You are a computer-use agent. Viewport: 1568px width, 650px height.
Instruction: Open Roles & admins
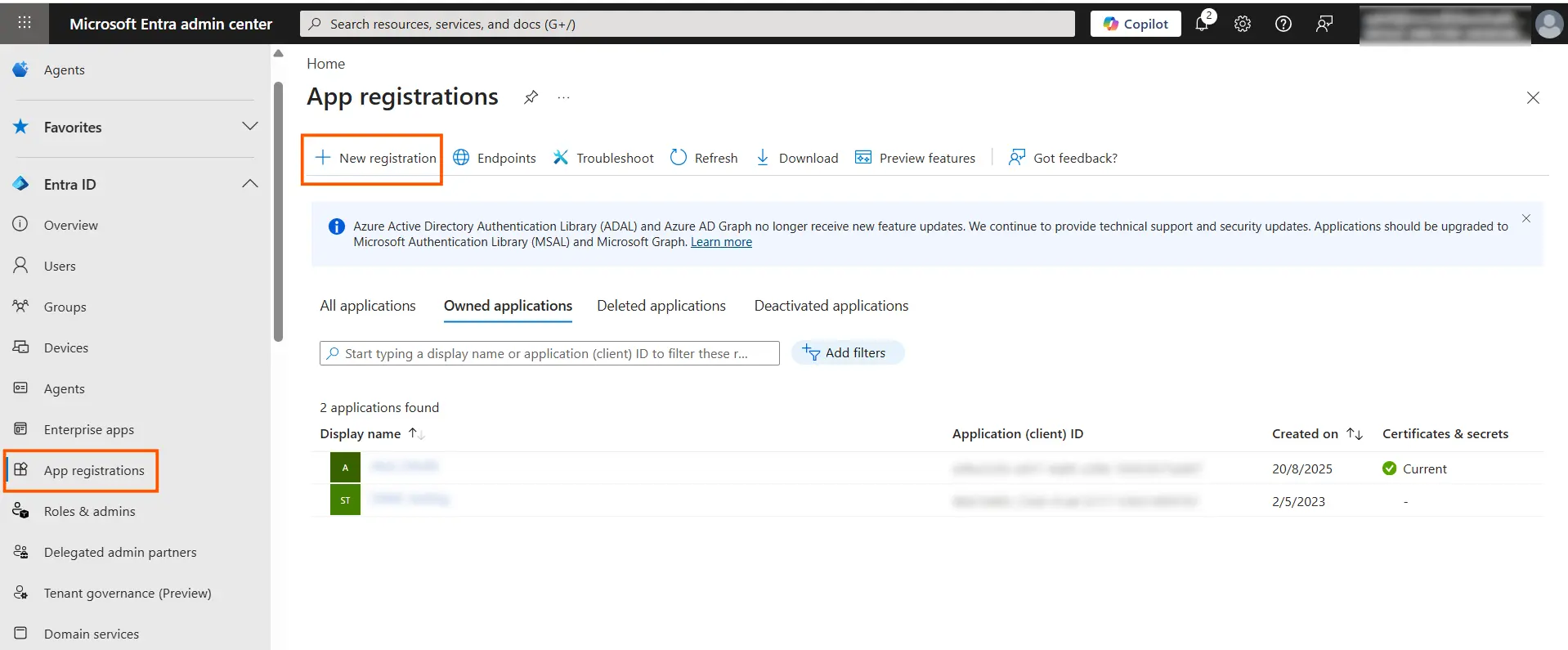(89, 511)
